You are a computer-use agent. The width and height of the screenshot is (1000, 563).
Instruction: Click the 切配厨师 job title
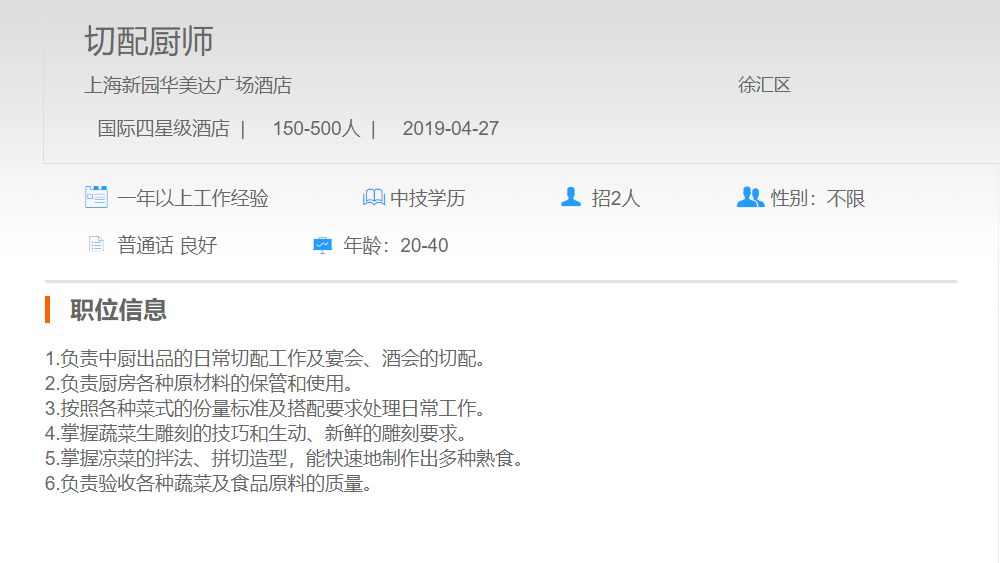pyautogui.click(x=149, y=41)
